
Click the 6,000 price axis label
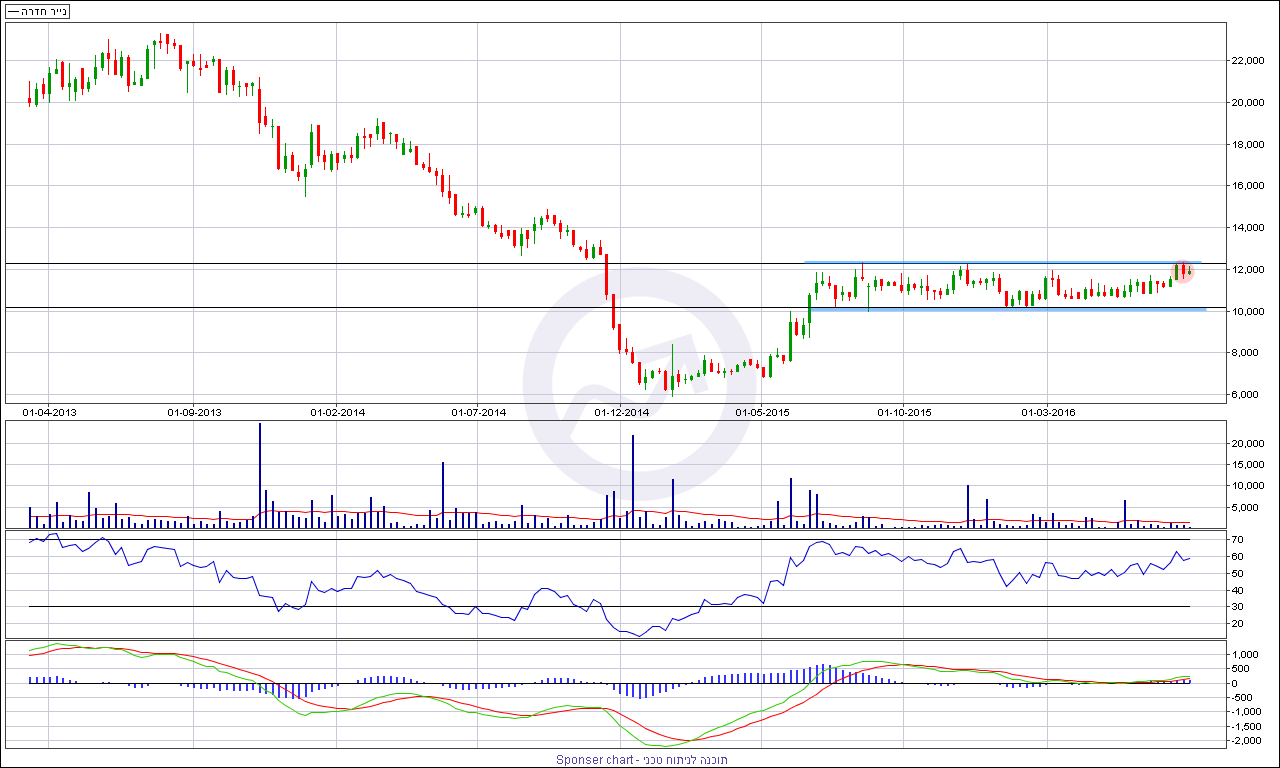pos(1248,394)
